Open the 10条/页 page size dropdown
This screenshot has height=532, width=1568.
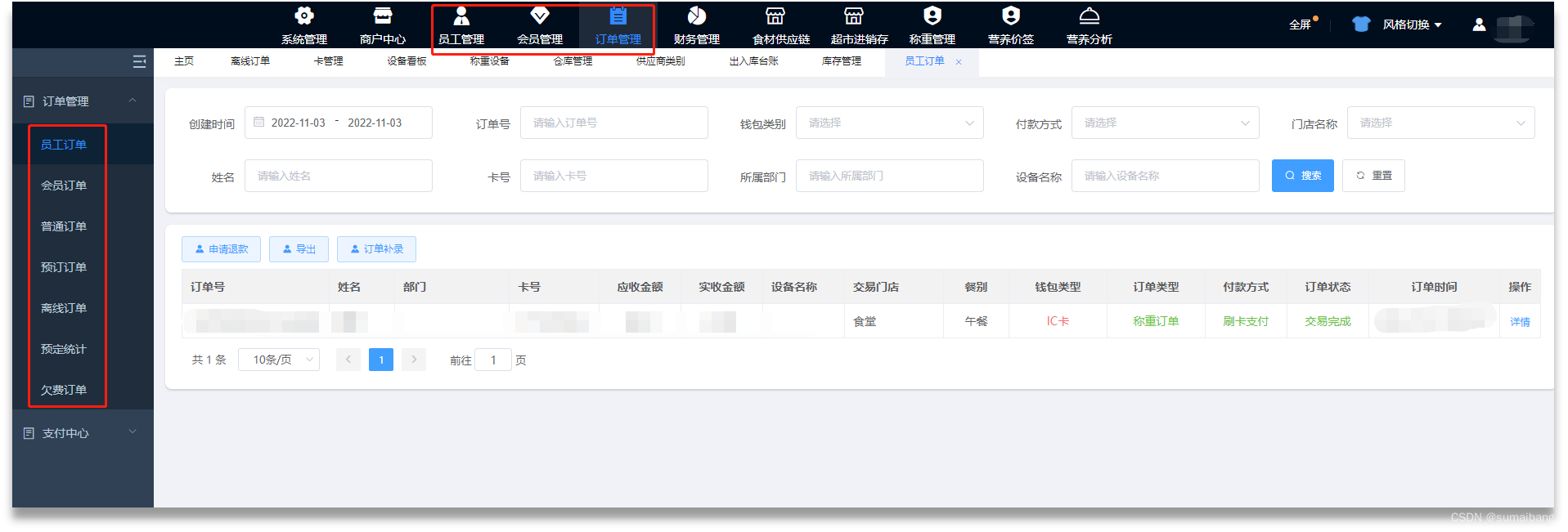coord(279,360)
